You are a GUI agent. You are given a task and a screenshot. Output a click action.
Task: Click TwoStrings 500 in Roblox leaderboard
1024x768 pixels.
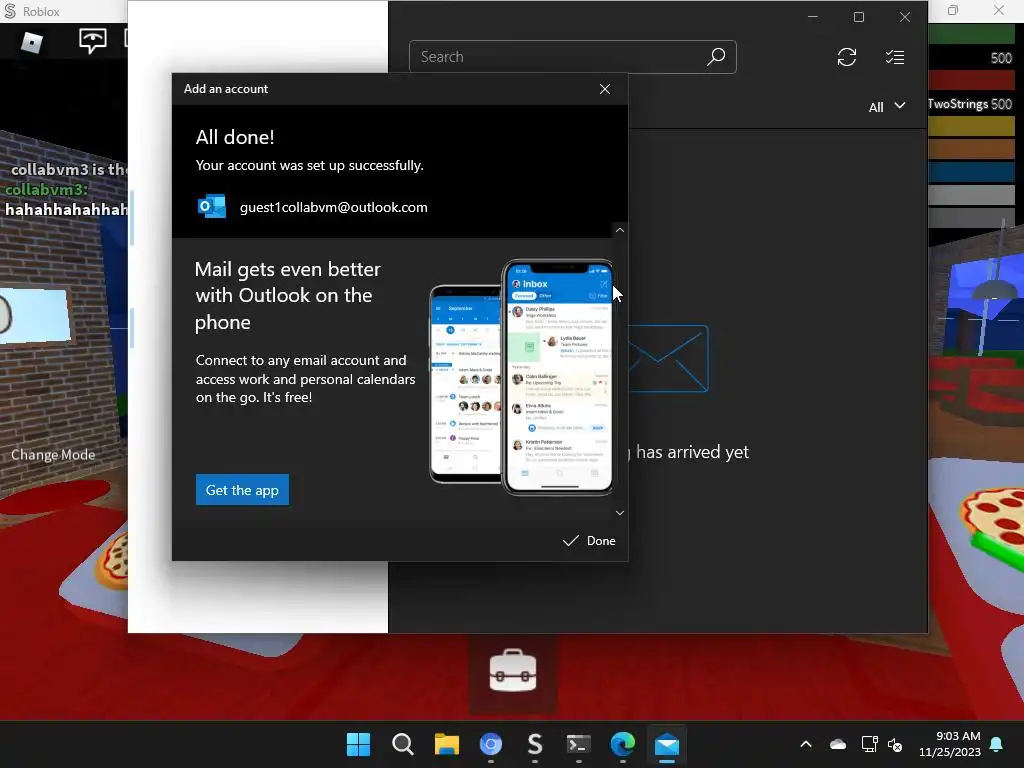970,104
